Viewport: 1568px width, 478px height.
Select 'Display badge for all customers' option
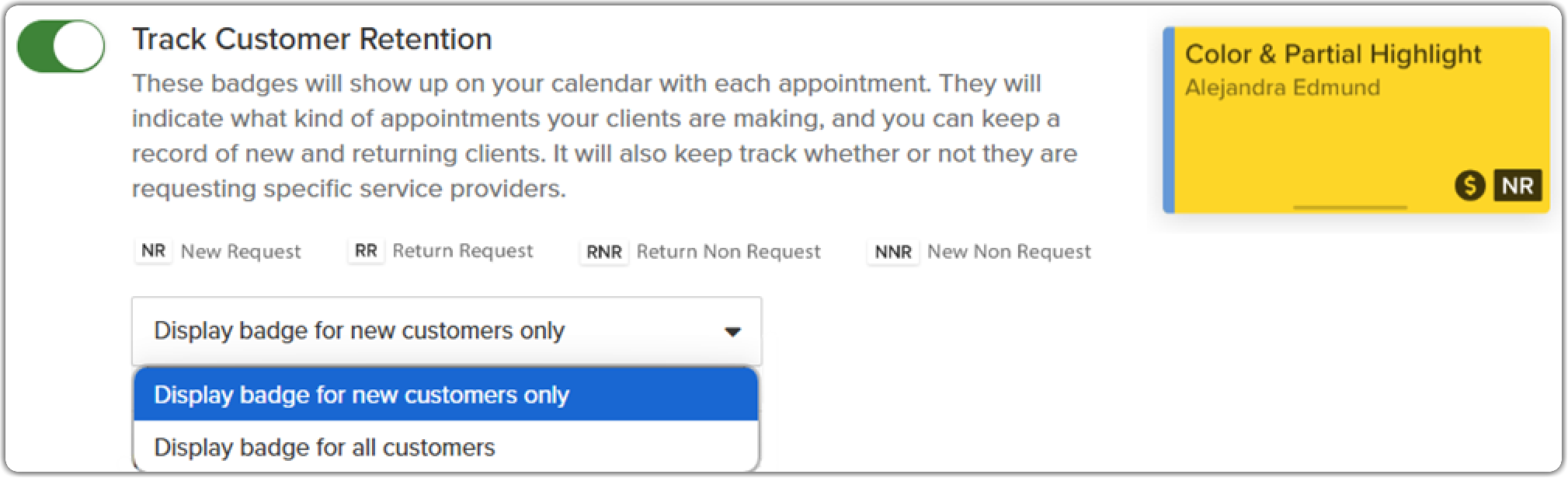325,447
